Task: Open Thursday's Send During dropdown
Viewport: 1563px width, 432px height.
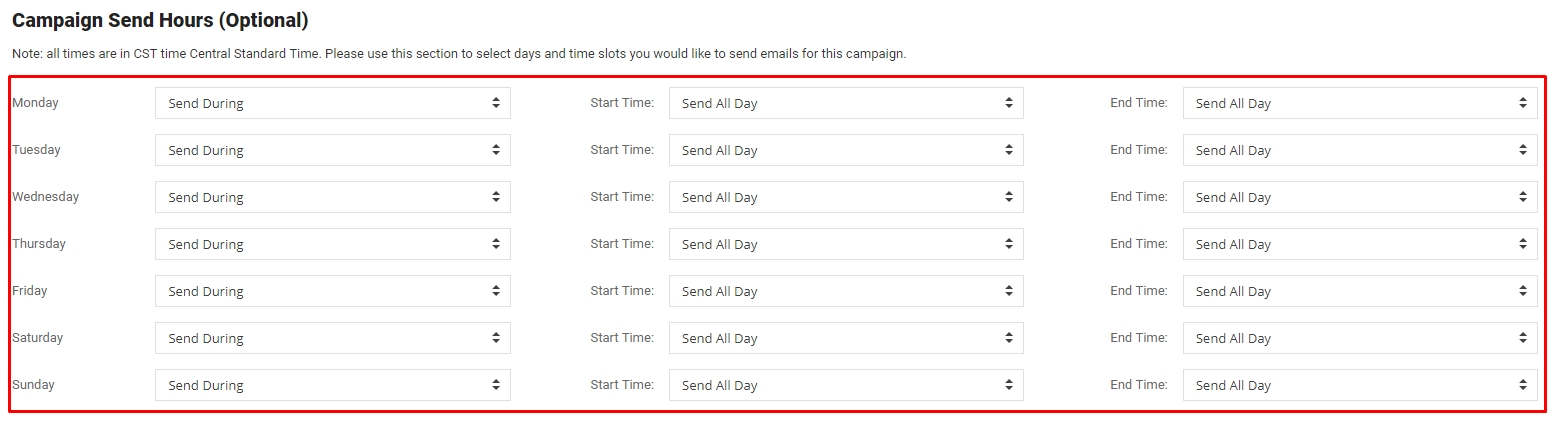Action: coord(333,244)
